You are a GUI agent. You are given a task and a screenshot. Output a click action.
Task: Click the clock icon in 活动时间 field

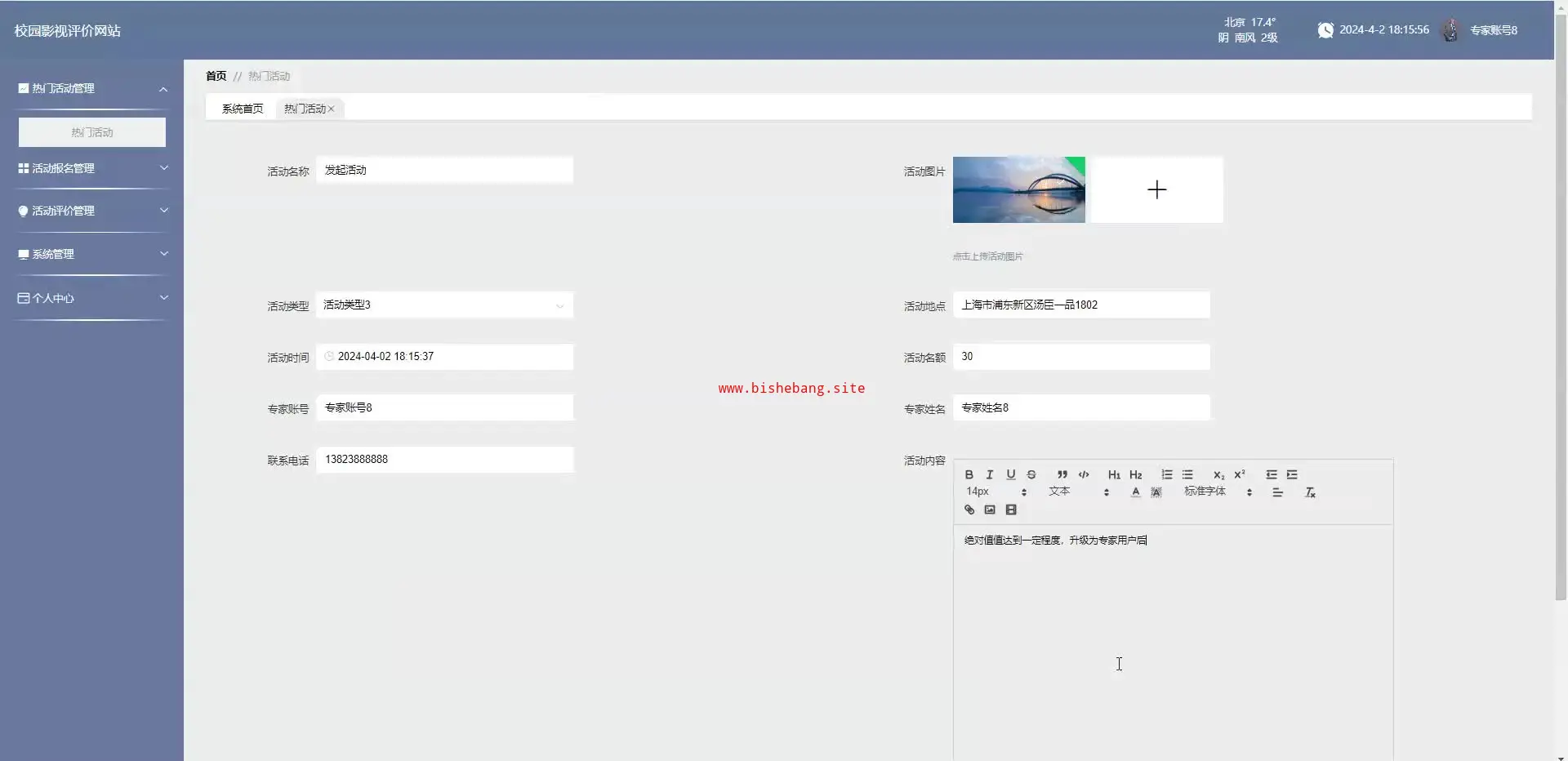pyautogui.click(x=329, y=357)
